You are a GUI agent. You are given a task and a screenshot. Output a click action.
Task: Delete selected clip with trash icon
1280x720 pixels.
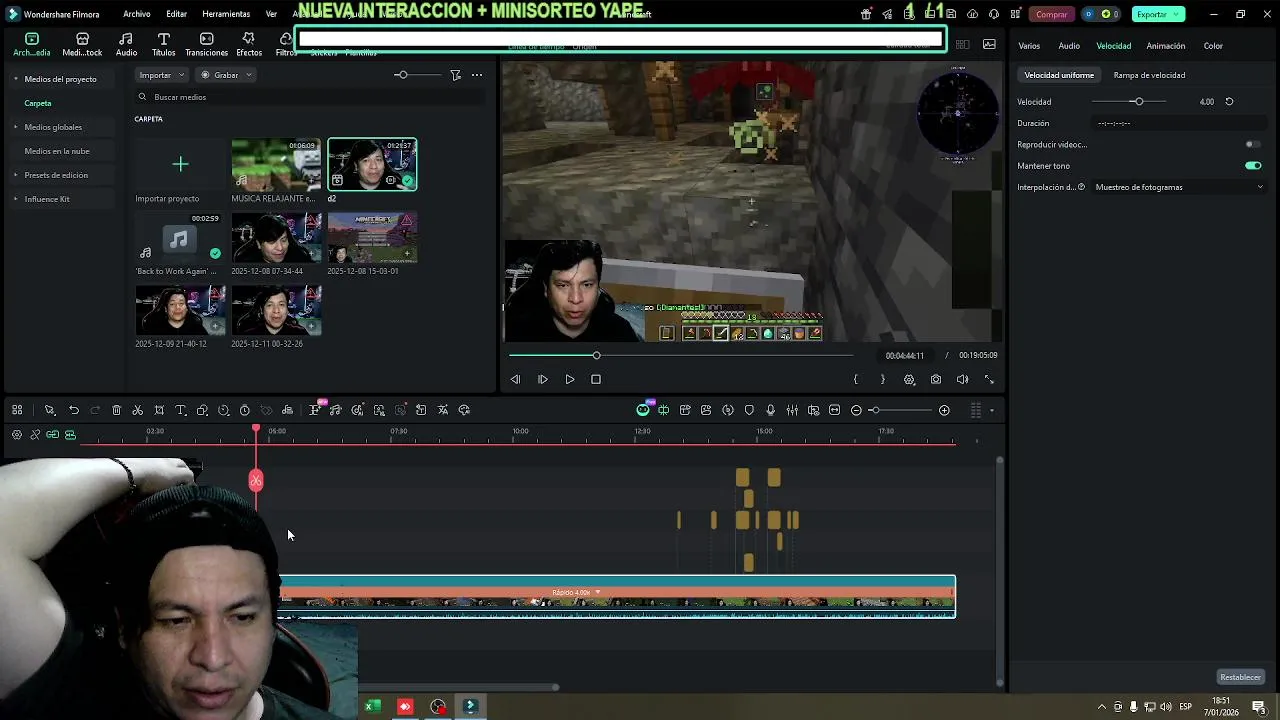(x=116, y=410)
